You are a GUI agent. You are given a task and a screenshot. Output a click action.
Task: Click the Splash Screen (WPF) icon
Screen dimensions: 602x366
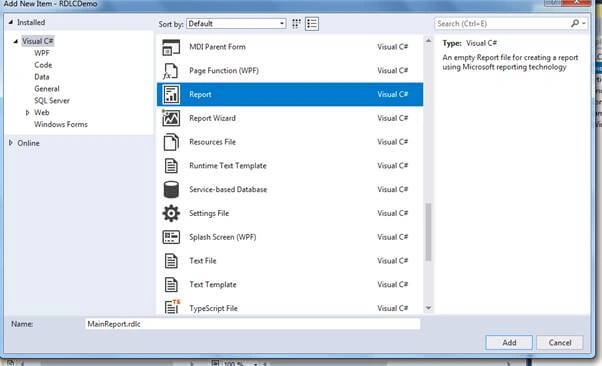pyautogui.click(x=171, y=237)
